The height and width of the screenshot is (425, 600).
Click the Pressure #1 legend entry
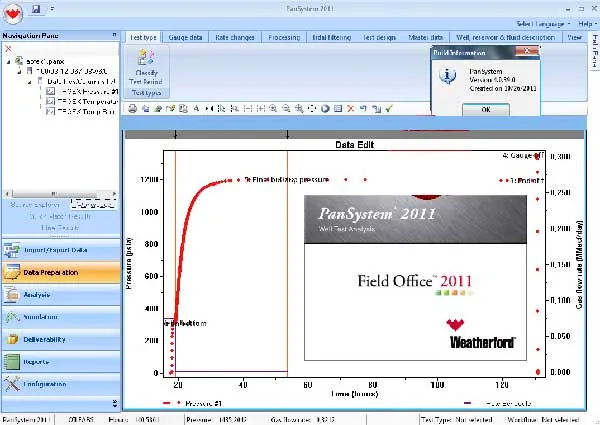[x=192, y=403]
